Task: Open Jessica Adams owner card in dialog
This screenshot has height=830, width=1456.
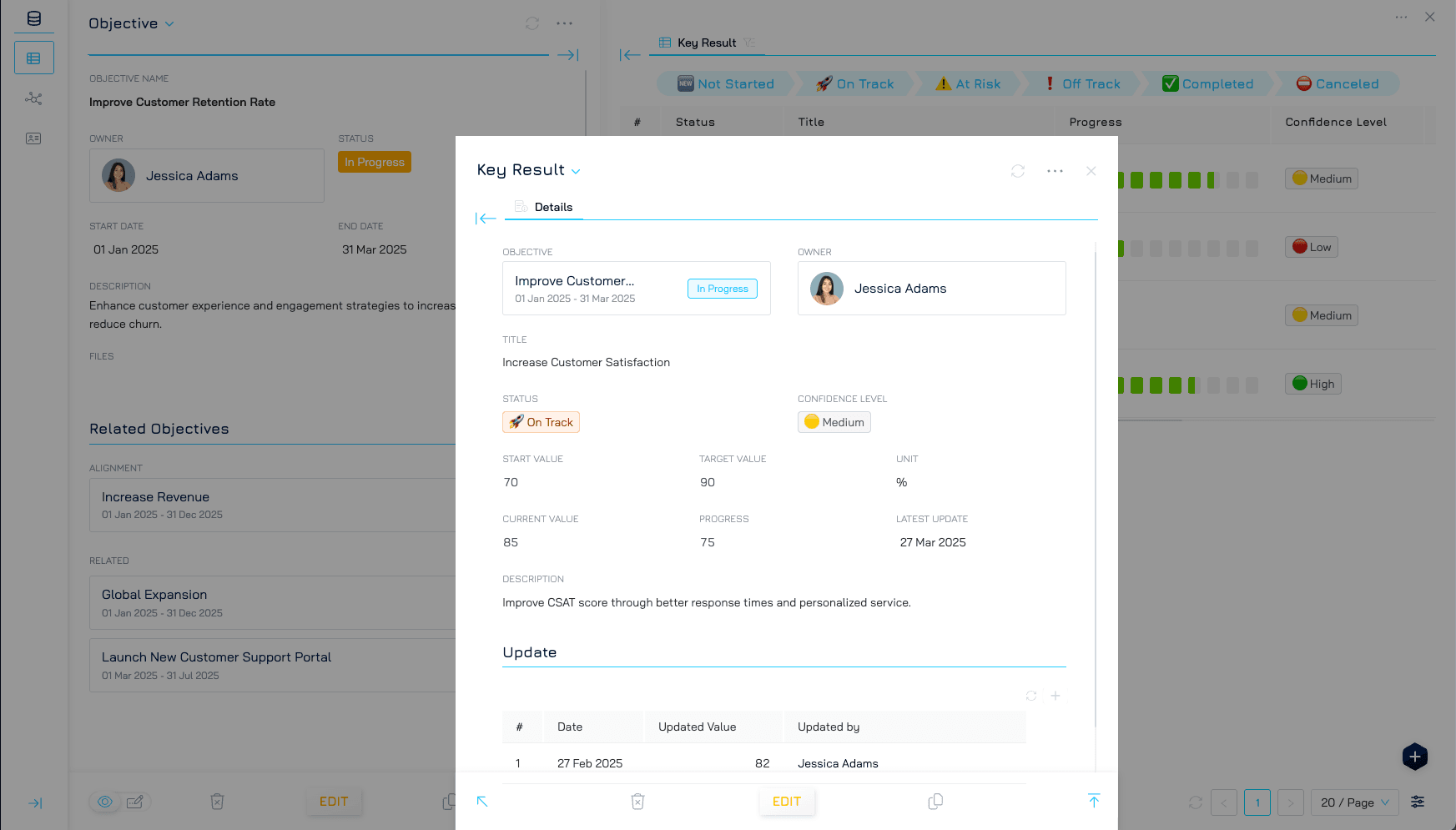Action: pyautogui.click(x=932, y=289)
